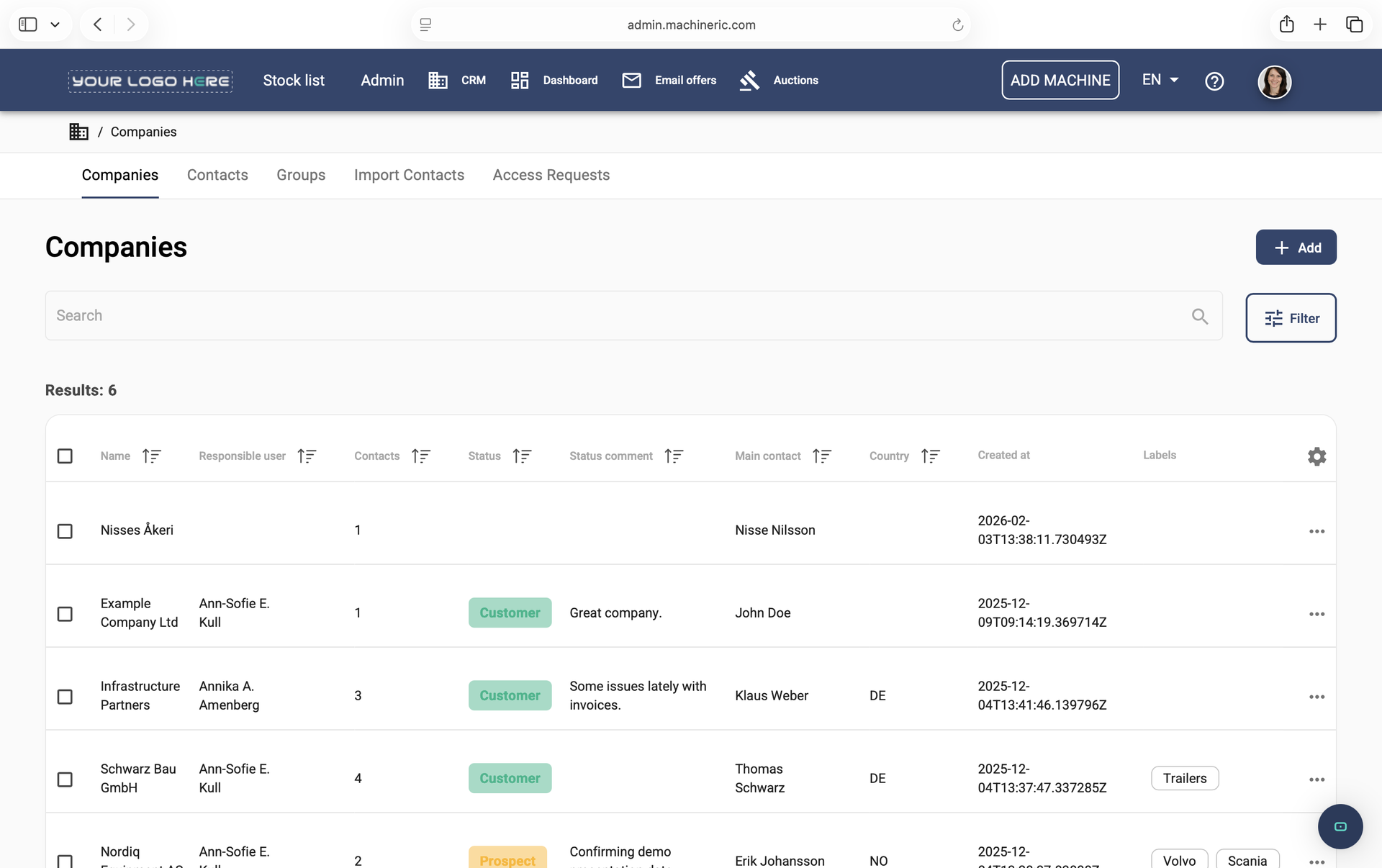This screenshot has height=868, width=1382.
Task: Open the actions menu for Infrastructure Partners
Action: (1316, 697)
